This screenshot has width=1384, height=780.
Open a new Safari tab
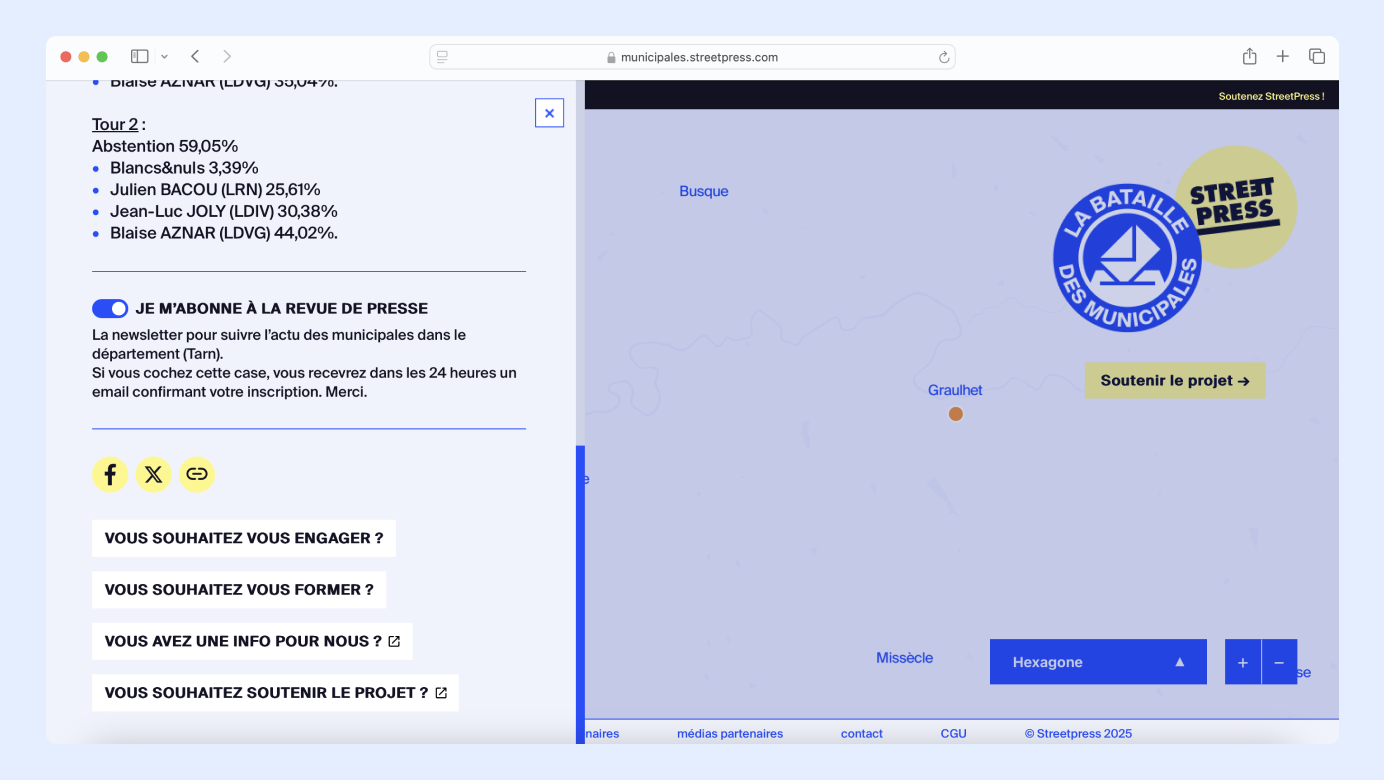[1283, 57]
